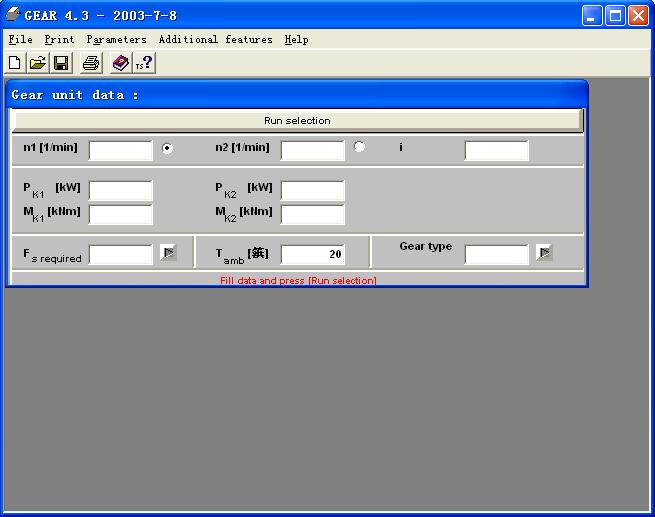Click the Gear unit data title bar
Viewport: 655px width, 517px height.
coord(297,95)
